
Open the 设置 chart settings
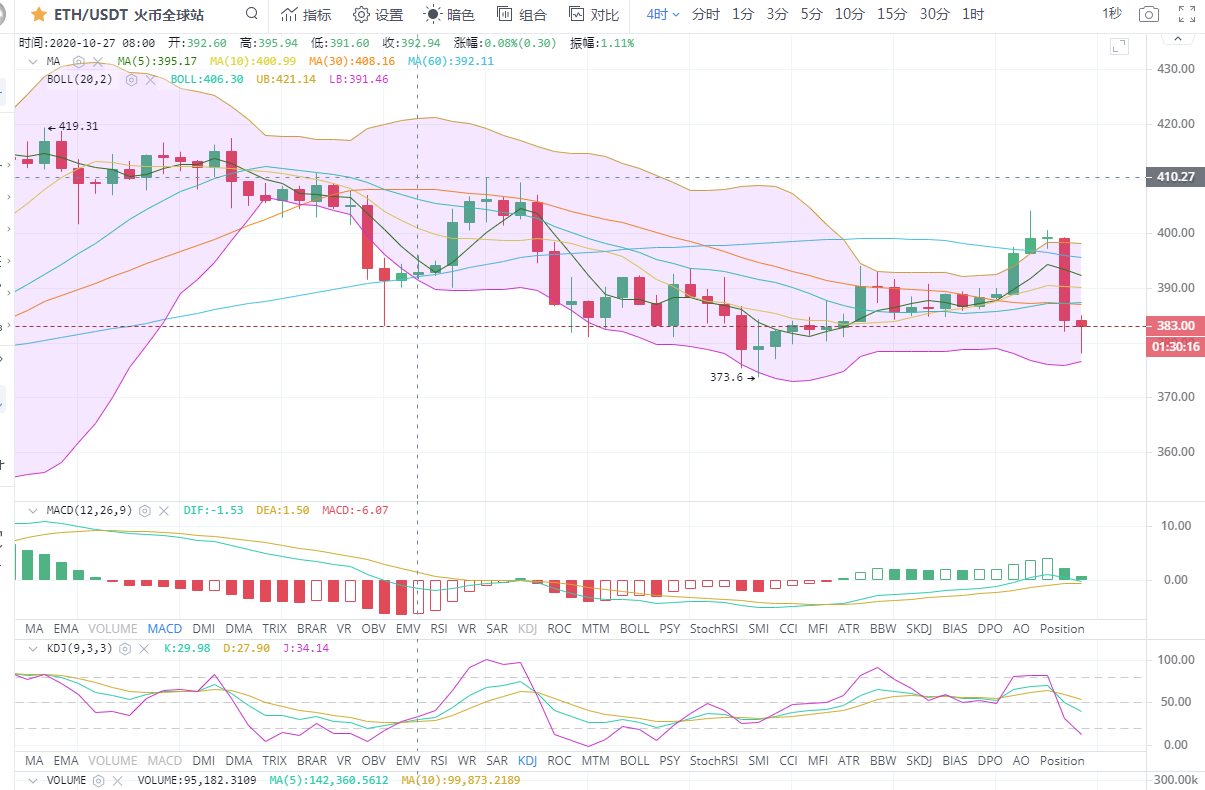click(378, 15)
